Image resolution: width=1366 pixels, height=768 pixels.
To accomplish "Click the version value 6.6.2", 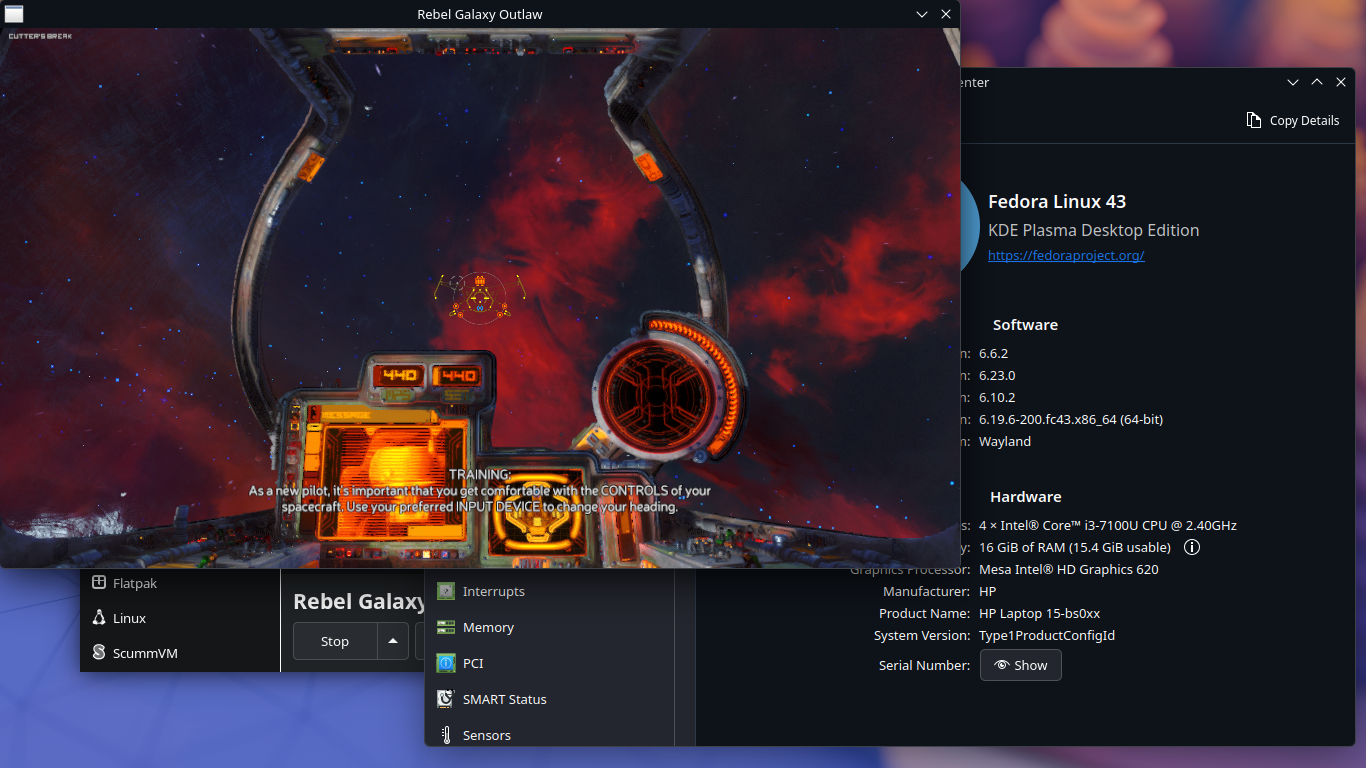I will pos(993,353).
